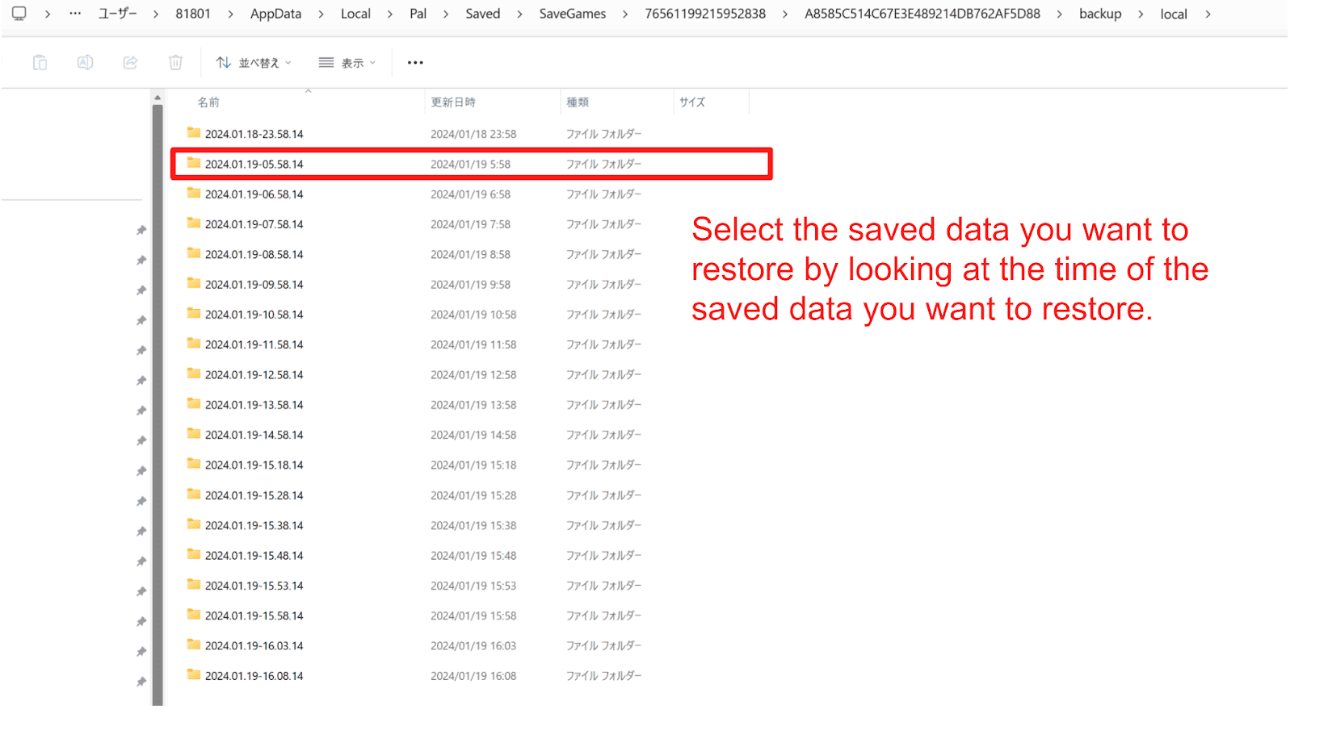Select the 2024.01.18-23.58.14 folder
The height and width of the screenshot is (729, 1342).
[254, 134]
